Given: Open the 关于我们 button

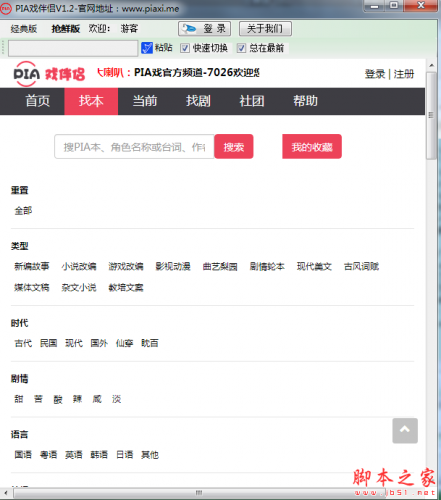Looking at the screenshot, I should click(x=265, y=29).
